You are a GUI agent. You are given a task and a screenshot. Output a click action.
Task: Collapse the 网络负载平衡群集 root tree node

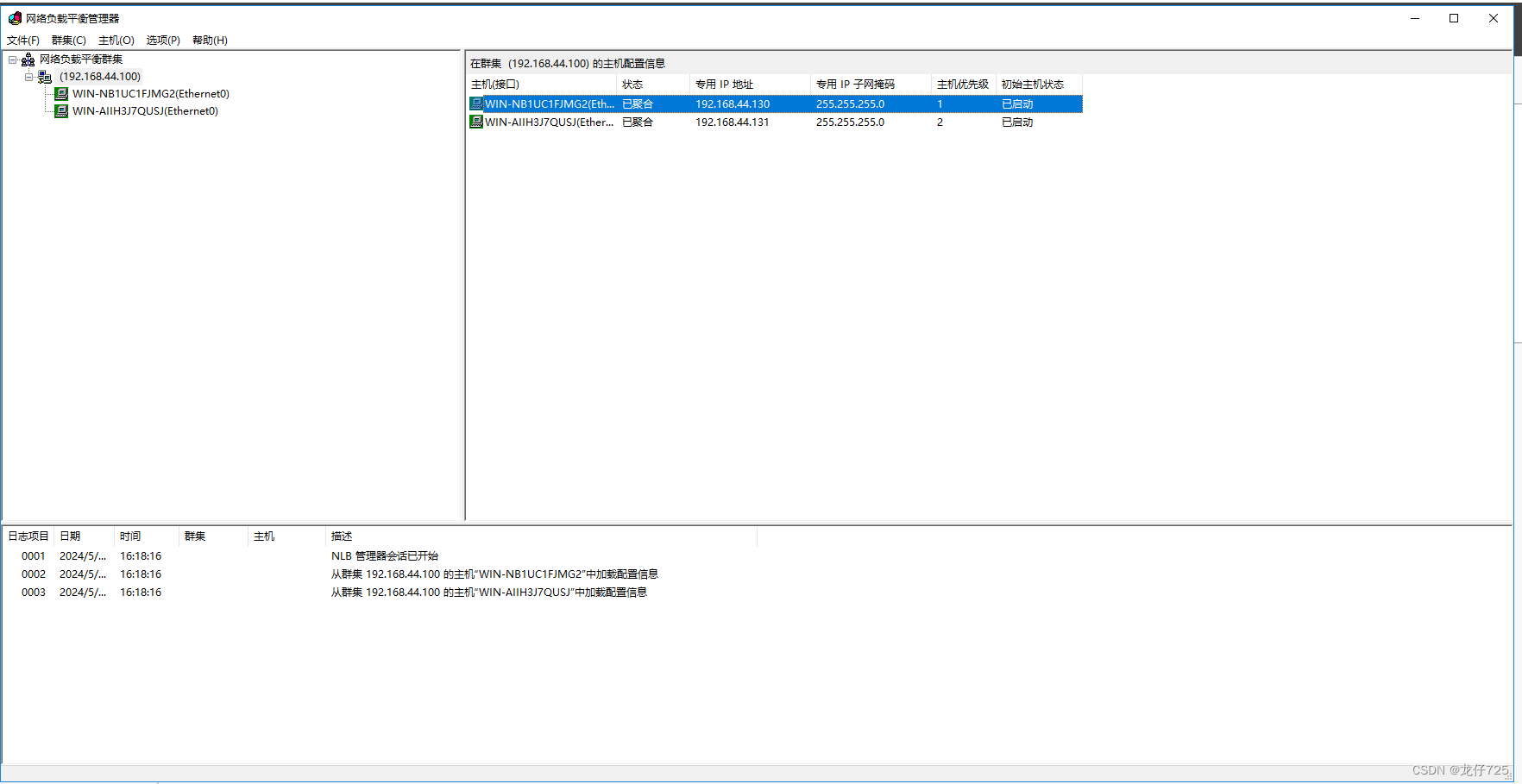pyautogui.click(x=12, y=60)
